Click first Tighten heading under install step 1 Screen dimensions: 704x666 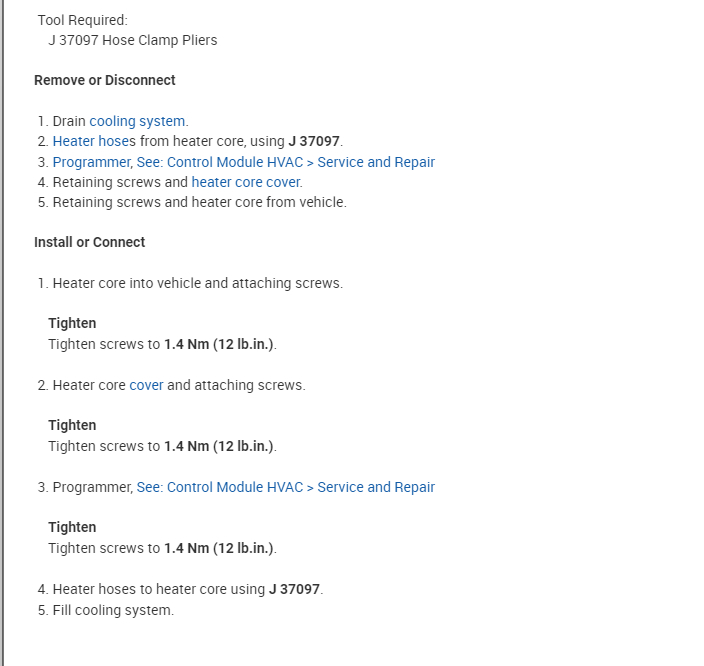coord(72,323)
